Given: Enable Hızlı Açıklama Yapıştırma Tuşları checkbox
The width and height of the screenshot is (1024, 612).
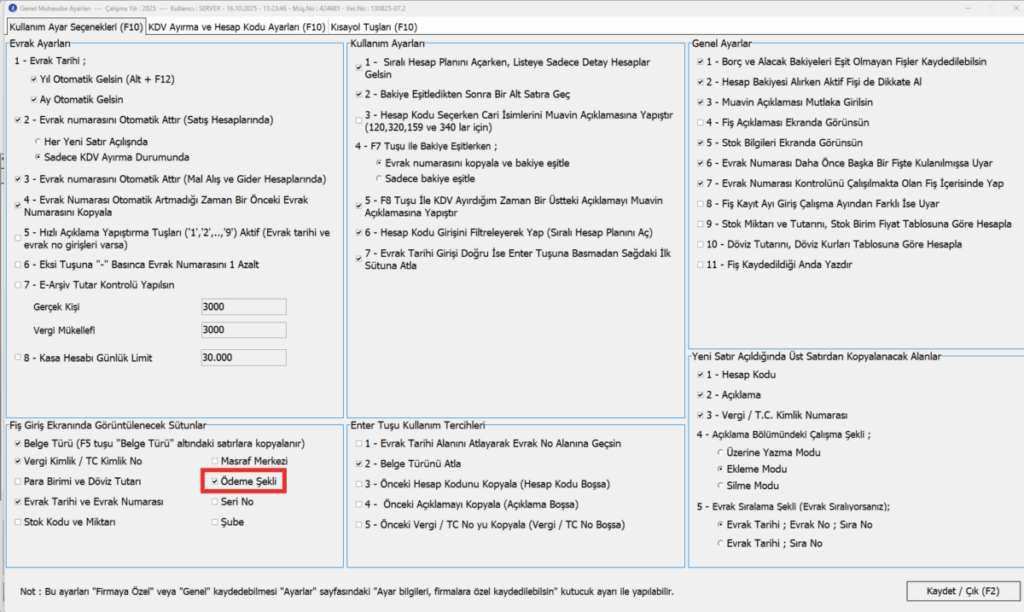Looking at the screenshot, I should pyautogui.click(x=18, y=238).
